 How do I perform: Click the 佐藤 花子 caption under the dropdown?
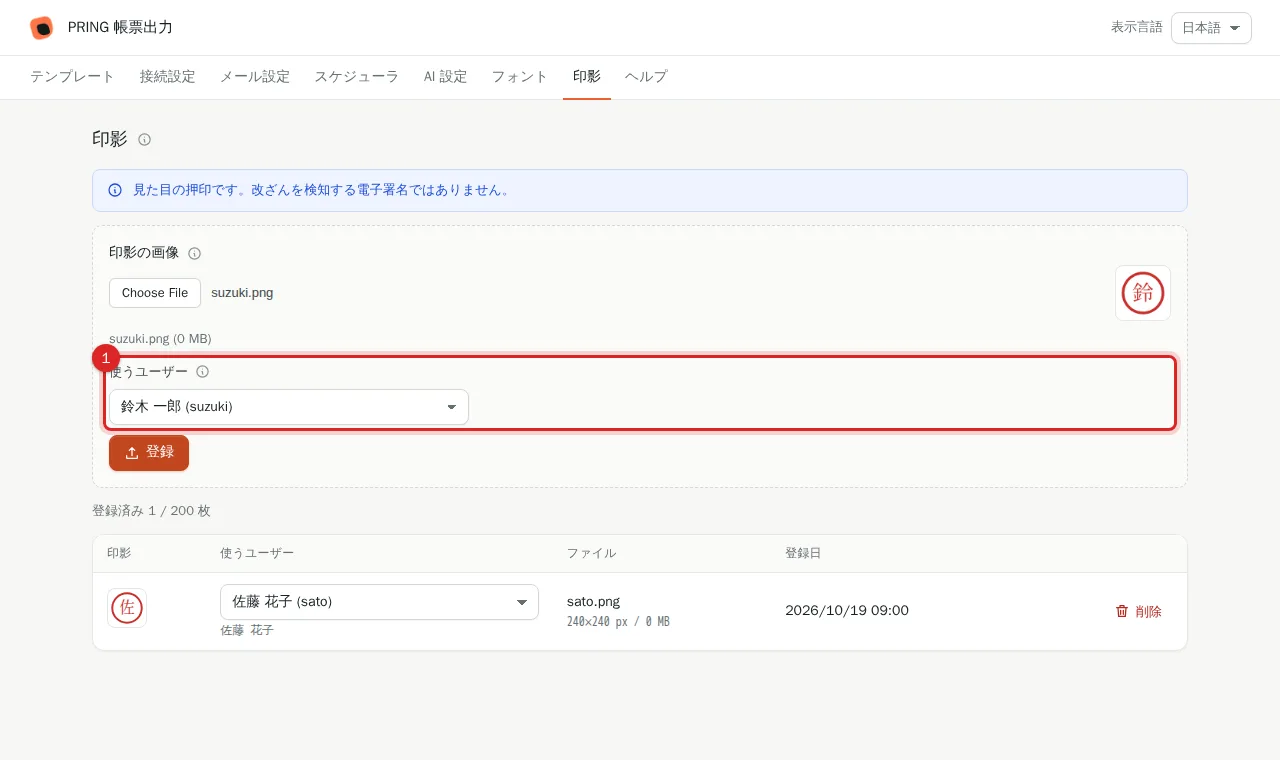247,630
